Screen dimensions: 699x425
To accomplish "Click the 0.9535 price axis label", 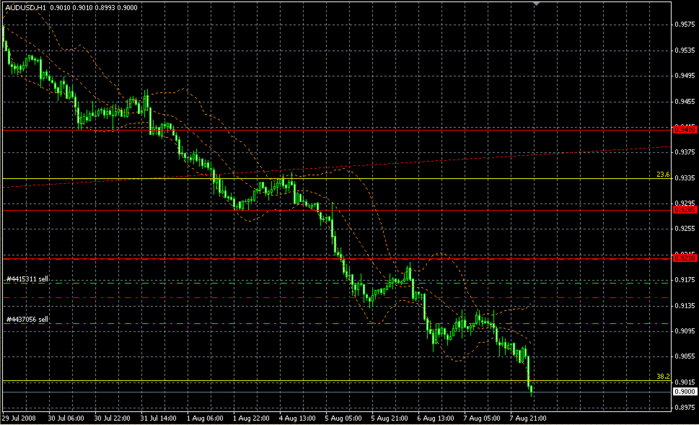I will [x=685, y=50].
